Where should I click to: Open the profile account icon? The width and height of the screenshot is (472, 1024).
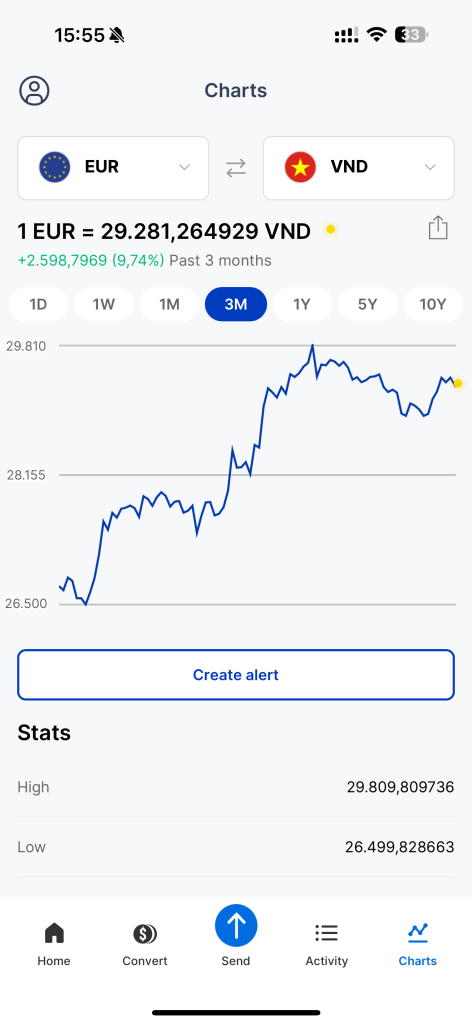35,91
